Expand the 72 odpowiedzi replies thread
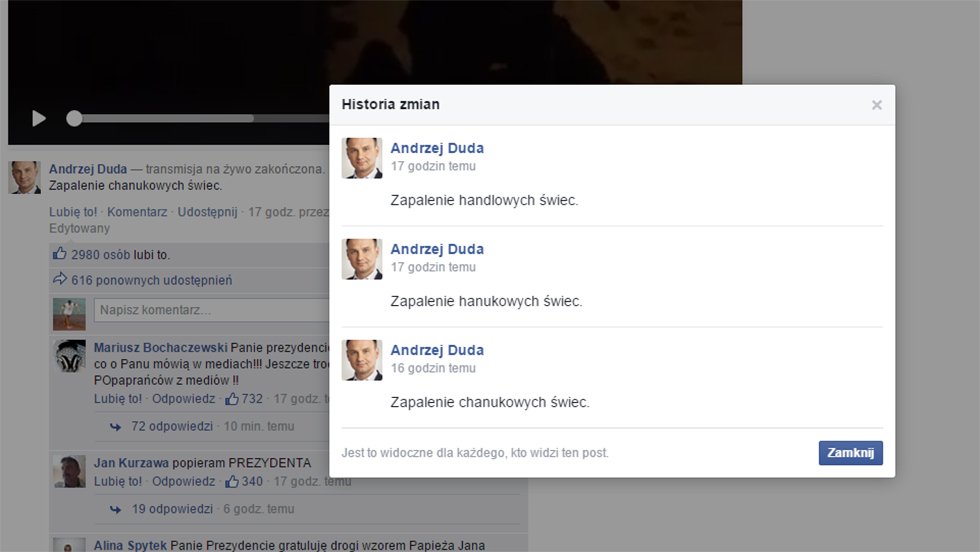 [172, 426]
